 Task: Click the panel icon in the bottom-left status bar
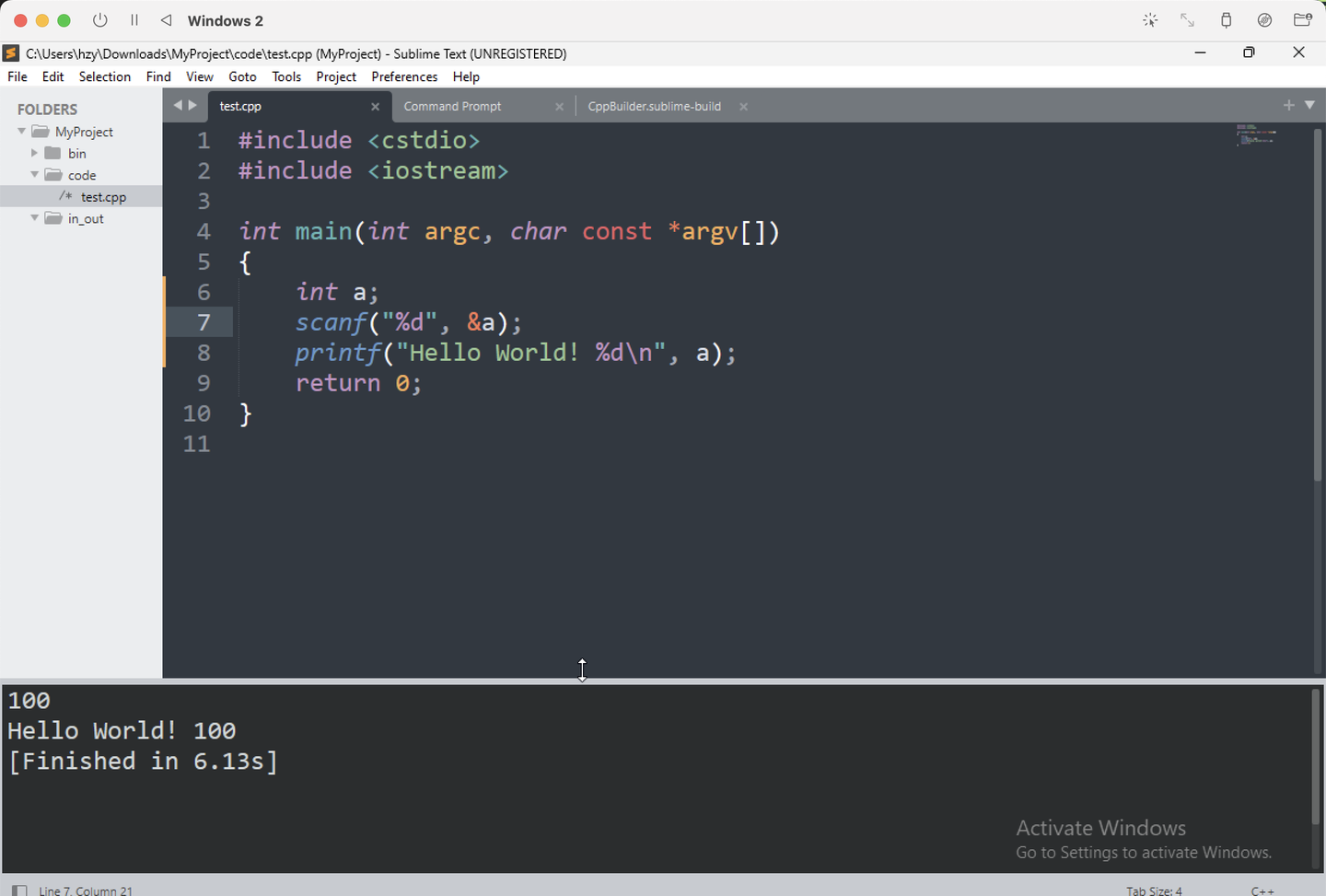(x=20, y=889)
